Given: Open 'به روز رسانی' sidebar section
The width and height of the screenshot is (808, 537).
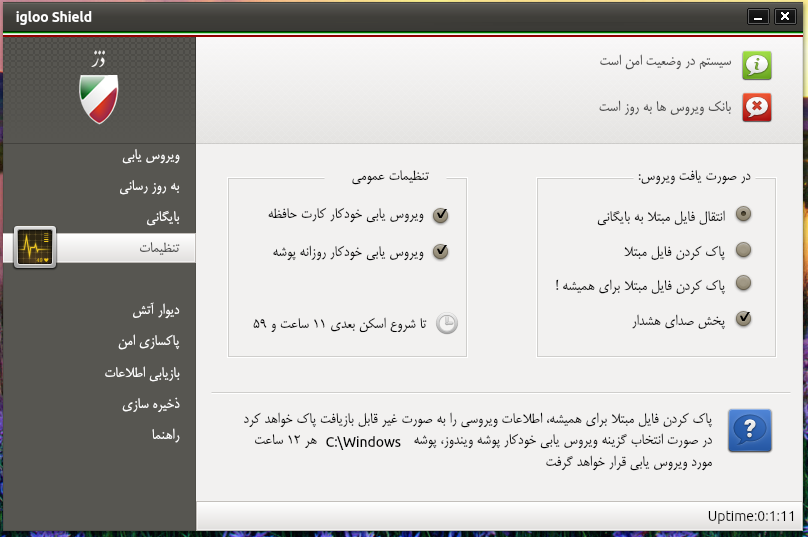Looking at the screenshot, I should [149, 187].
